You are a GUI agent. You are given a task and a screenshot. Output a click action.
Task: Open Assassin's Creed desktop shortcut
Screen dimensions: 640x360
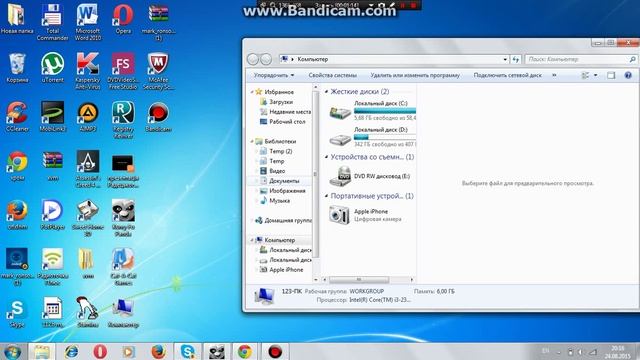(87, 169)
